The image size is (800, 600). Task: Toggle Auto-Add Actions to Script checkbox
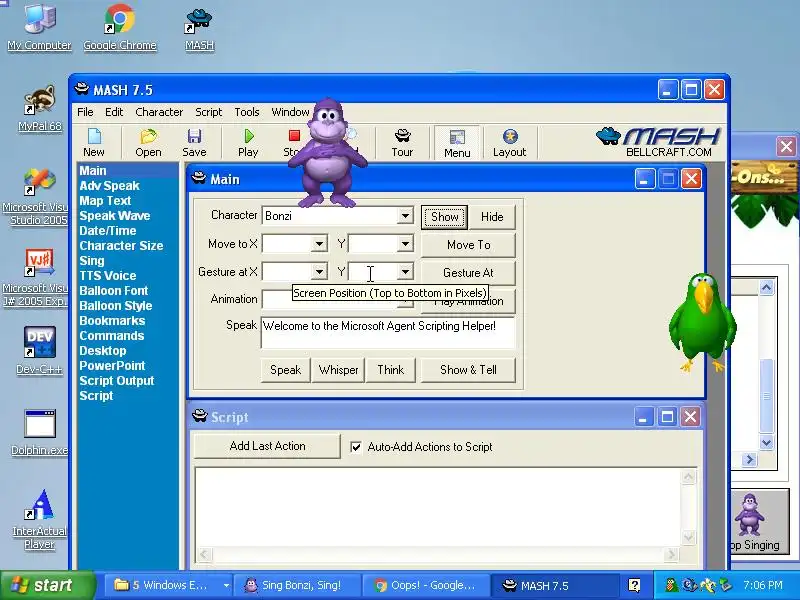tap(356, 447)
